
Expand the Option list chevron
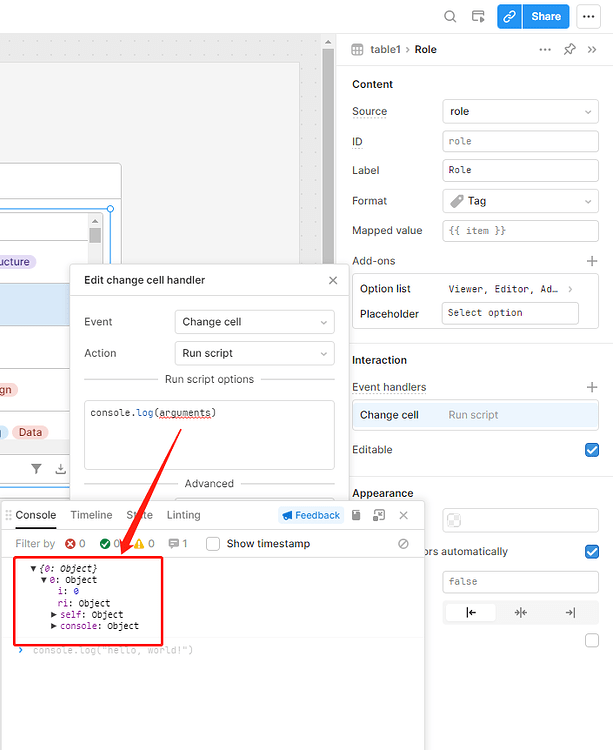tap(570, 289)
